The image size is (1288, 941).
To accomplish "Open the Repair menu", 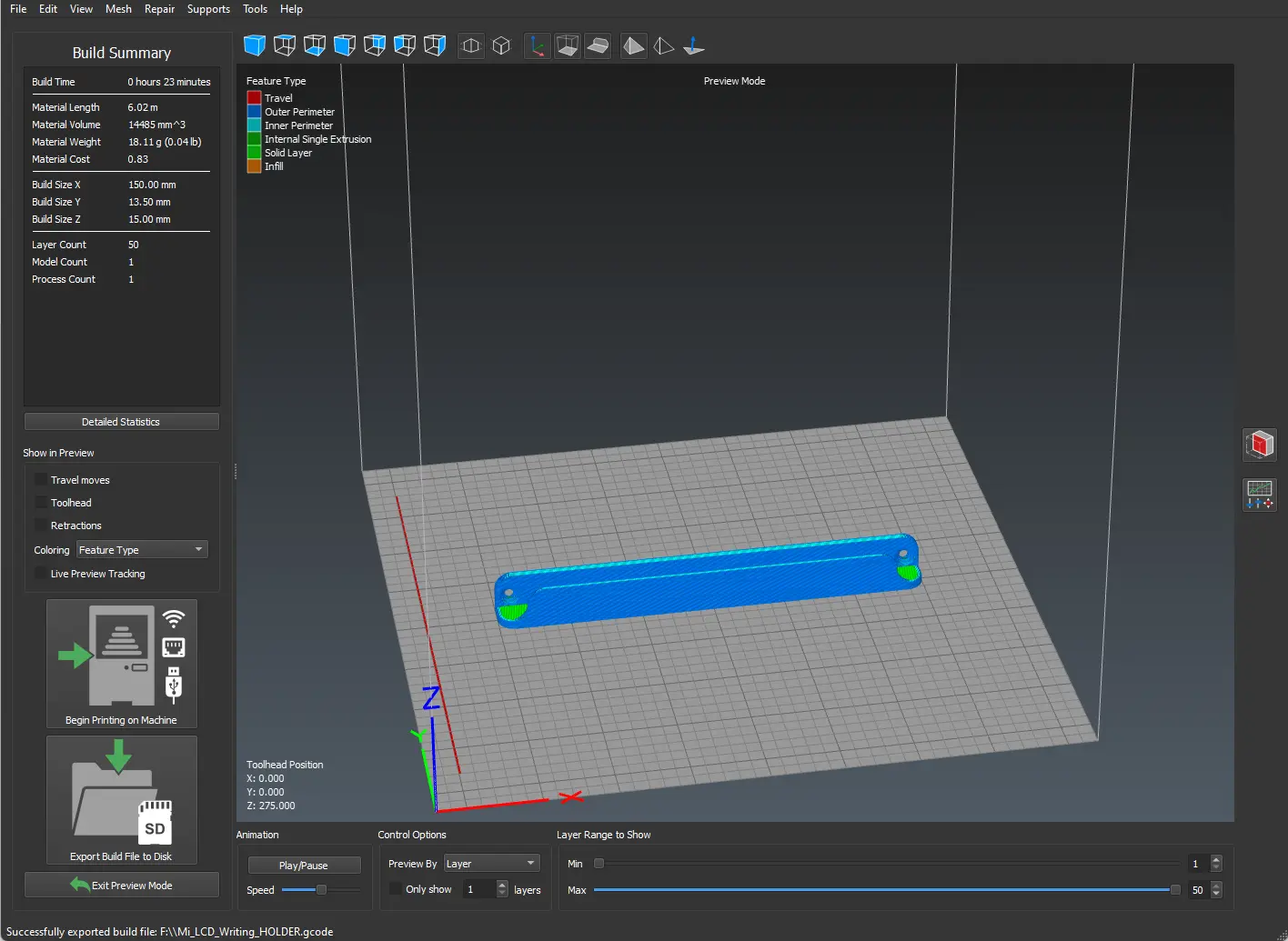I will click(x=159, y=9).
